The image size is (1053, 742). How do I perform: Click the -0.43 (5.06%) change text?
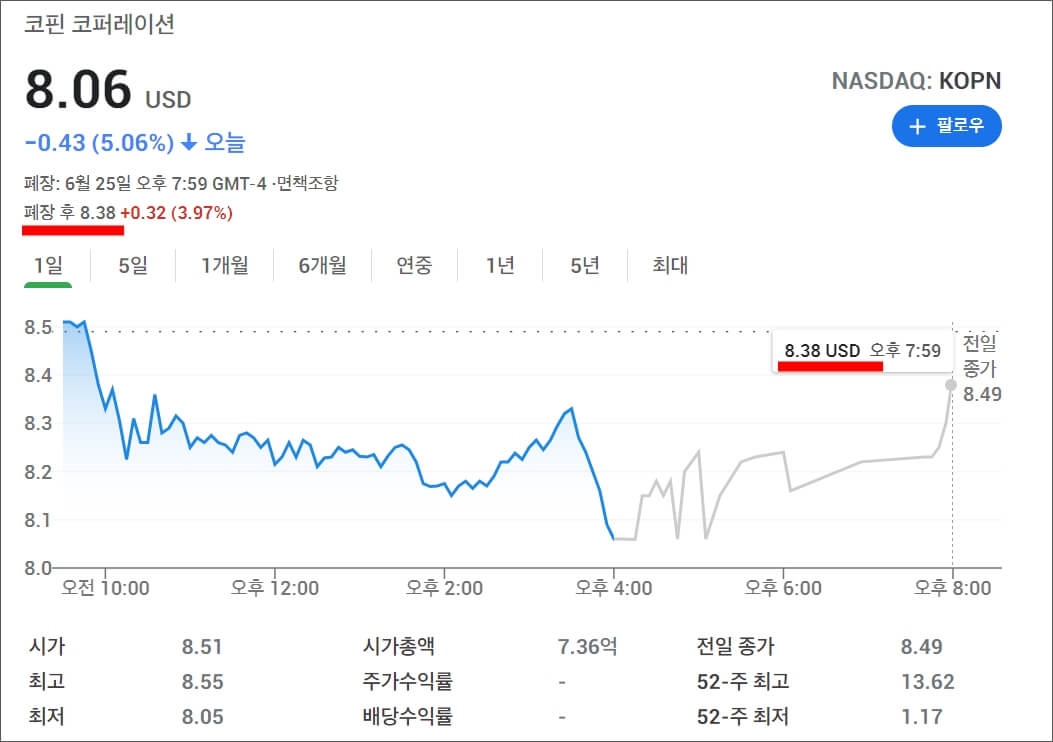99,142
